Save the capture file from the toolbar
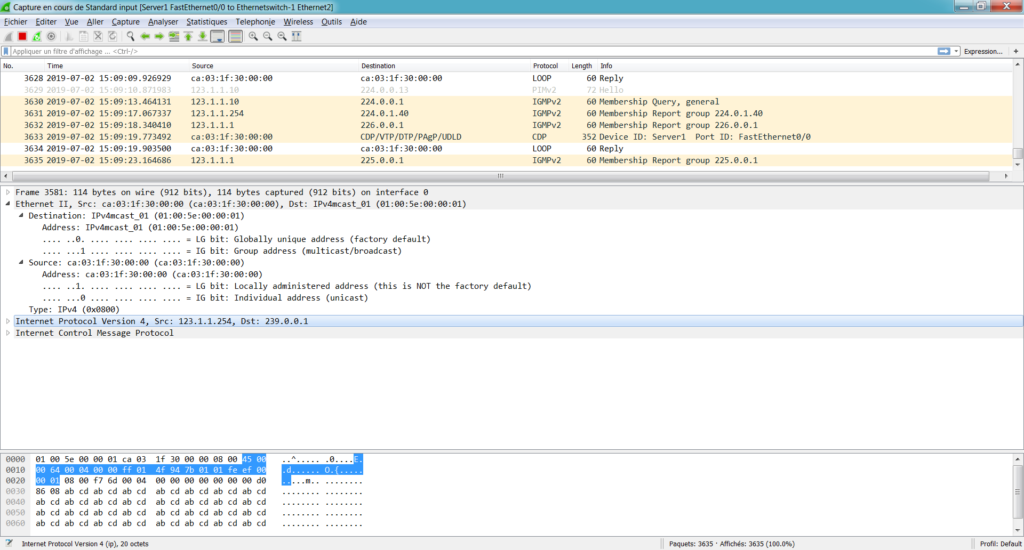1024x550 pixels. tap(84, 37)
